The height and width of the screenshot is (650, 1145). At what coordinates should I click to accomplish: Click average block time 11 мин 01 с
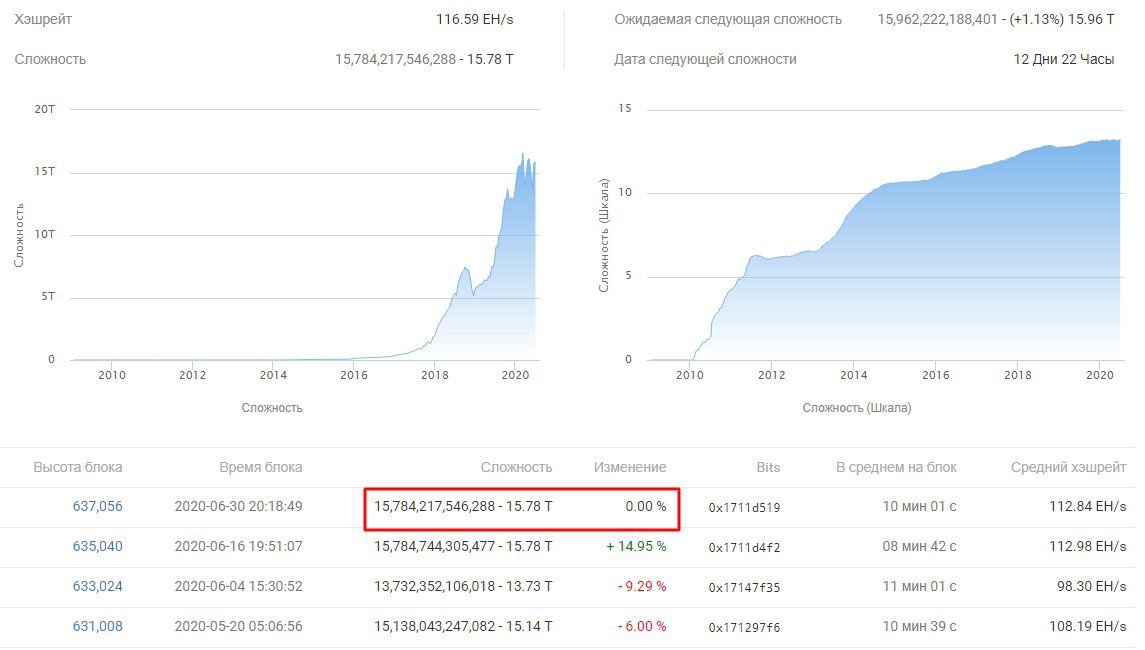tap(919, 586)
